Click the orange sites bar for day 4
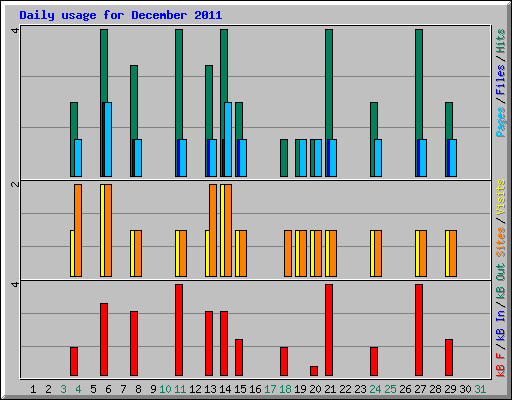 pyautogui.click(x=78, y=230)
